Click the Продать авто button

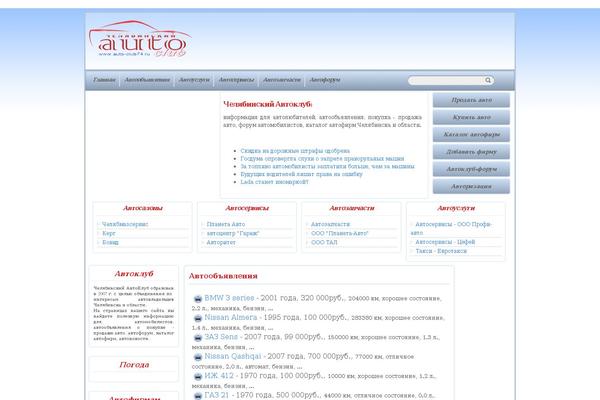tap(471, 100)
